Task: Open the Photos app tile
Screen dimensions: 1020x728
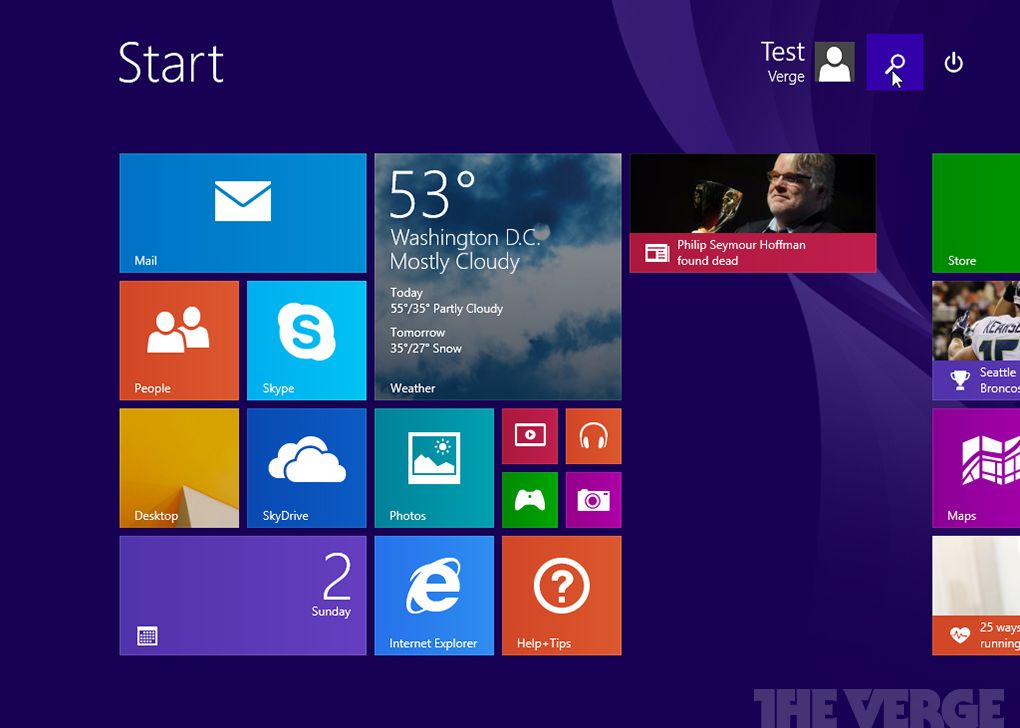Action: pos(434,467)
